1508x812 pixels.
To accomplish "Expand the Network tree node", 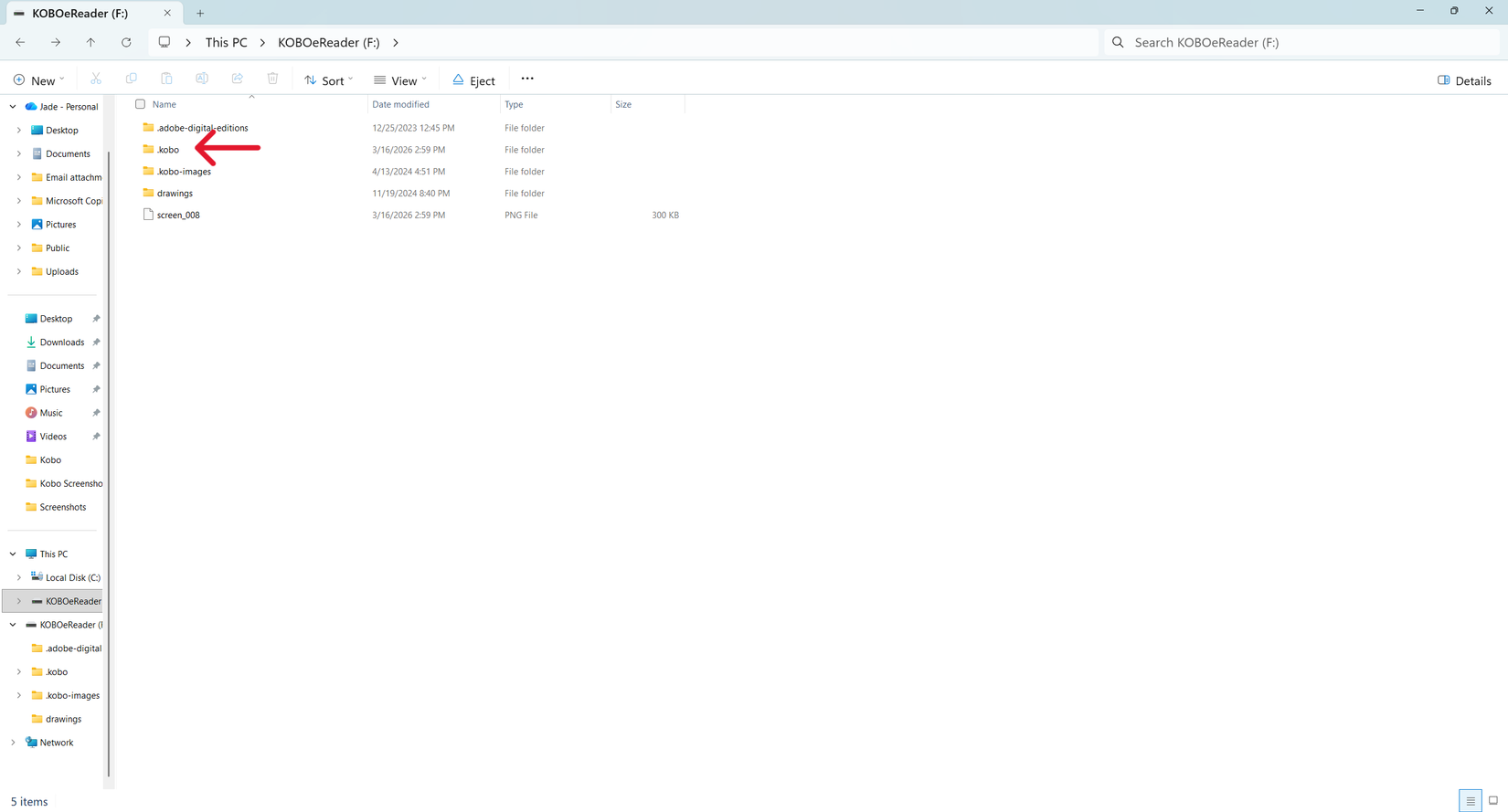I will click(x=13, y=743).
